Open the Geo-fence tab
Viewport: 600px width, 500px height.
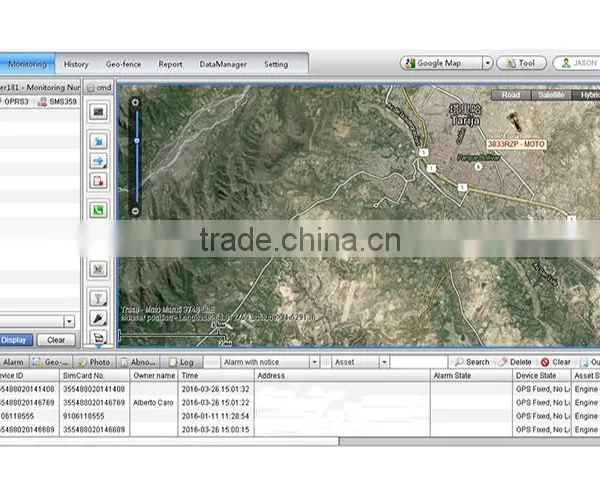pyautogui.click(x=123, y=64)
